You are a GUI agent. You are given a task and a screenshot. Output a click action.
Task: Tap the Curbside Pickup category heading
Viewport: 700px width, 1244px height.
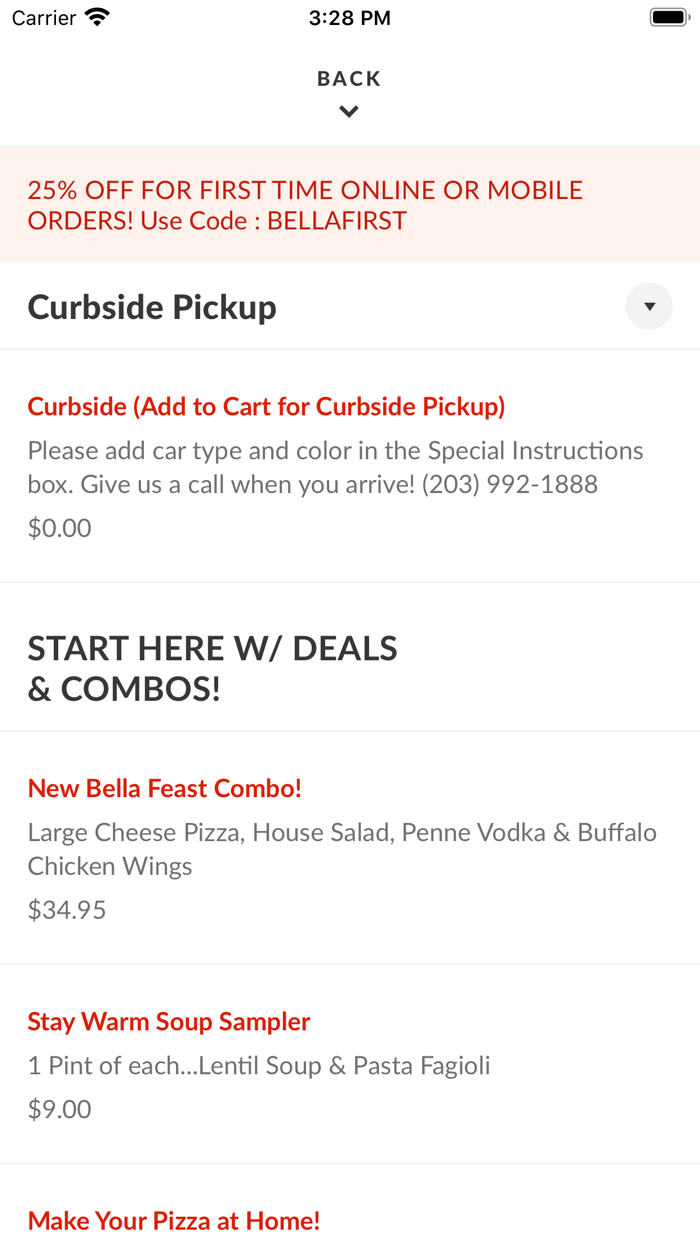click(x=152, y=307)
